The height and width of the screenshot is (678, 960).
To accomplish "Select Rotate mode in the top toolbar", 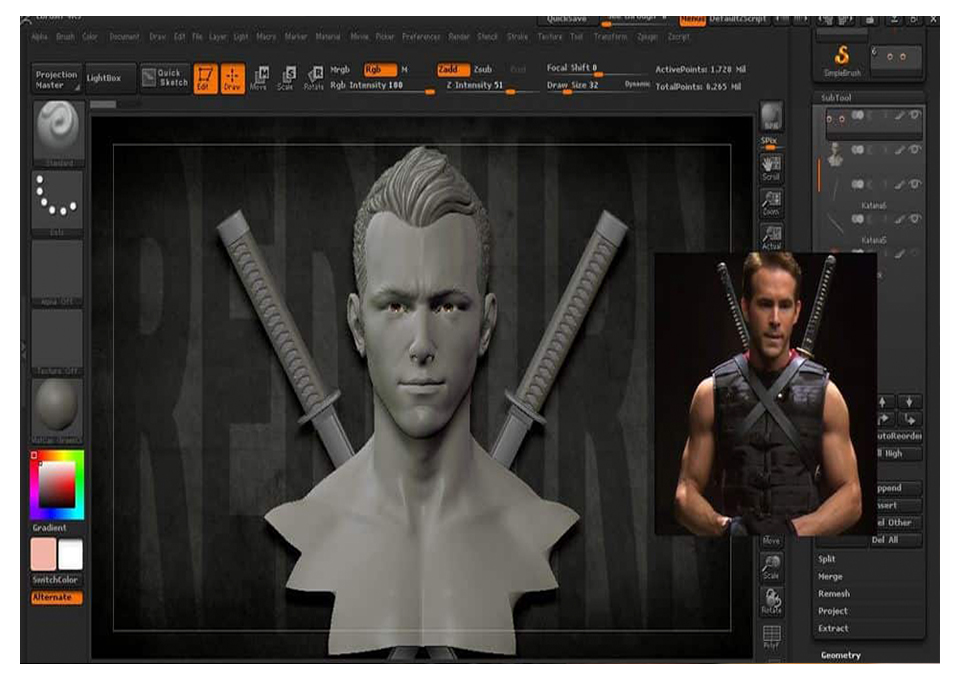I will [x=313, y=78].
